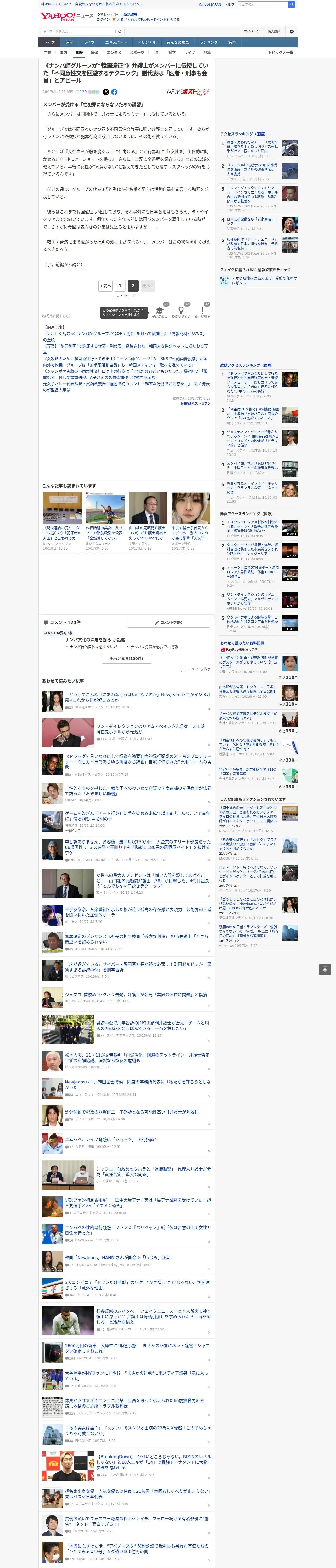Open the ライブ tab

point(89,43)
